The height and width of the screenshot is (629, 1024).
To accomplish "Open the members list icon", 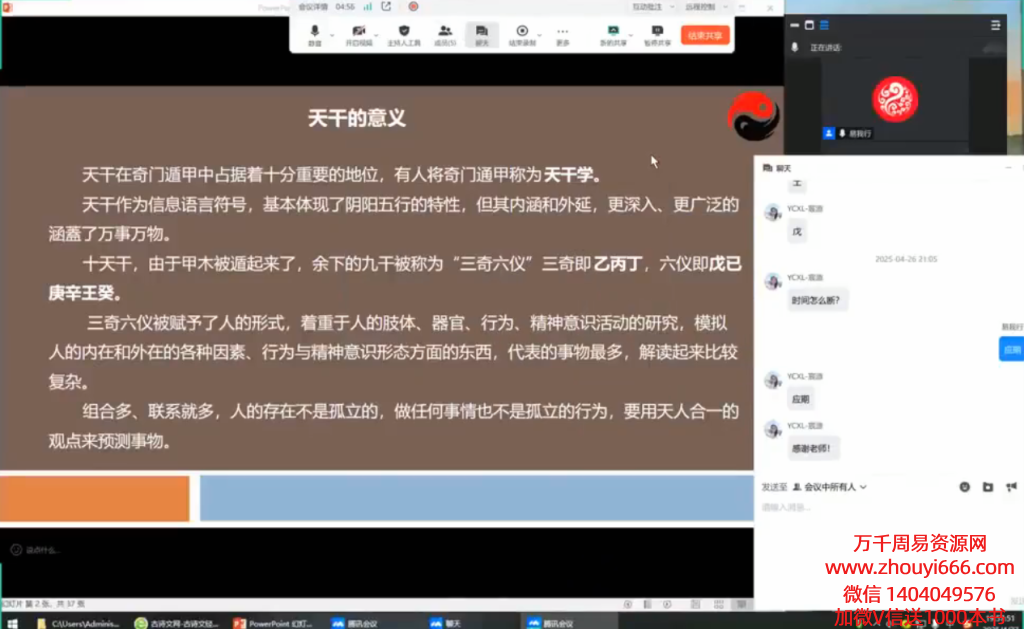I will [445, 33].
